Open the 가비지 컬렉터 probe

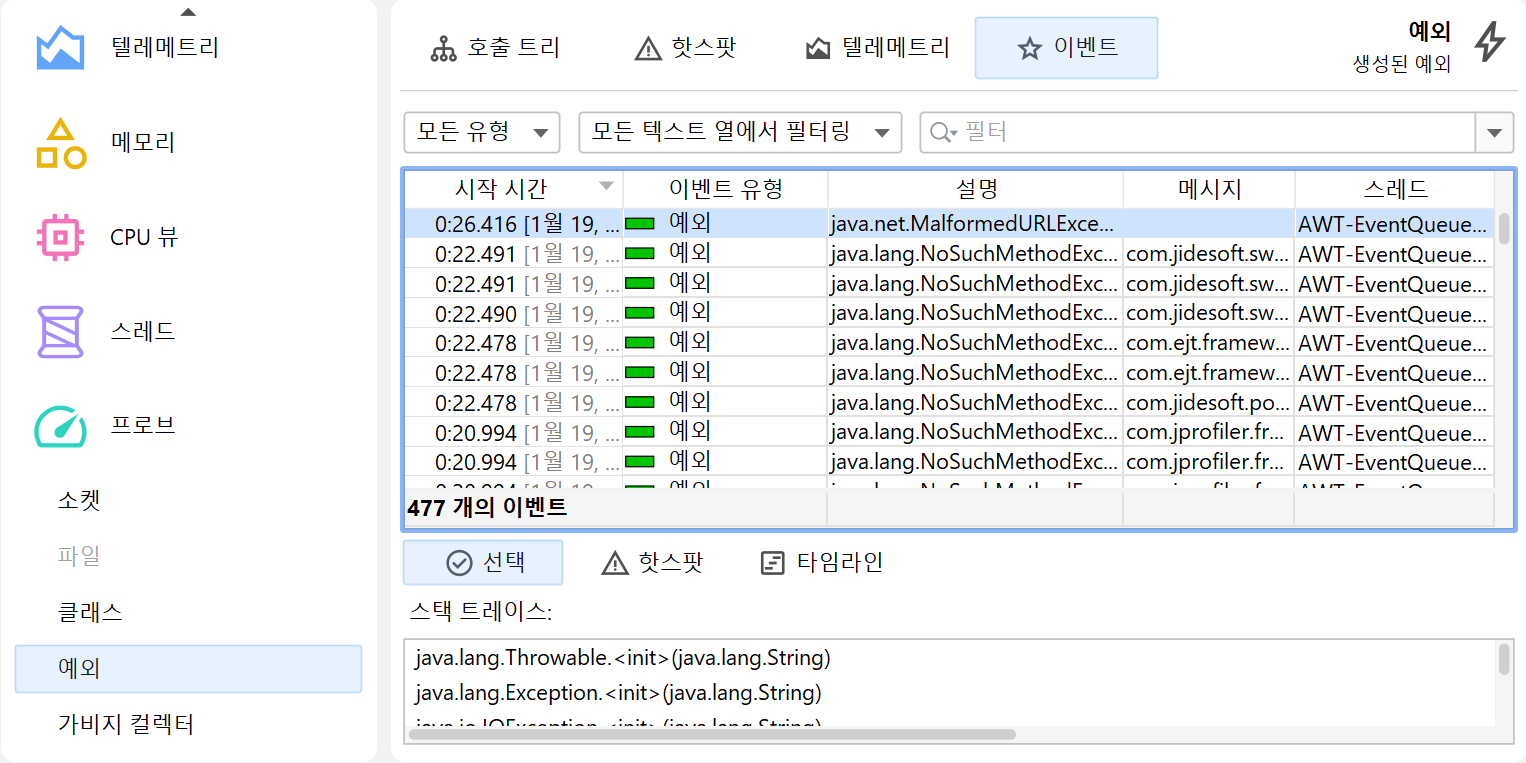click(x=126, y=724)
